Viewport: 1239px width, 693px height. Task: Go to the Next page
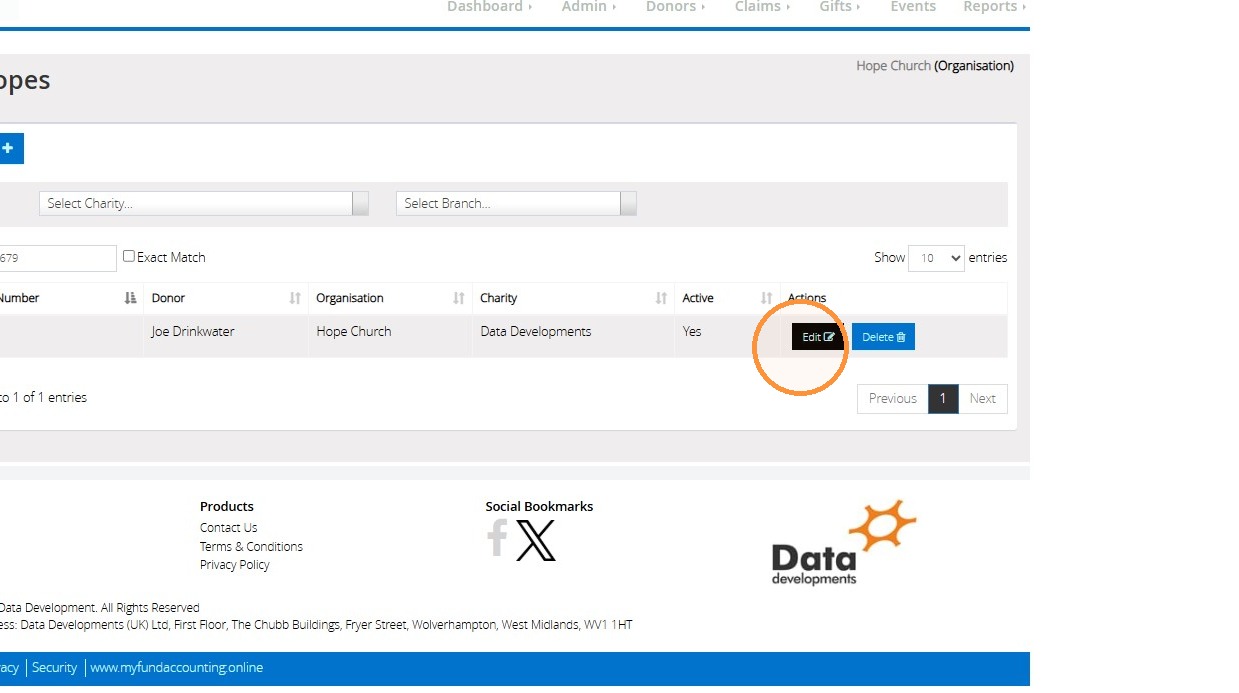click(x=983, y=398)
